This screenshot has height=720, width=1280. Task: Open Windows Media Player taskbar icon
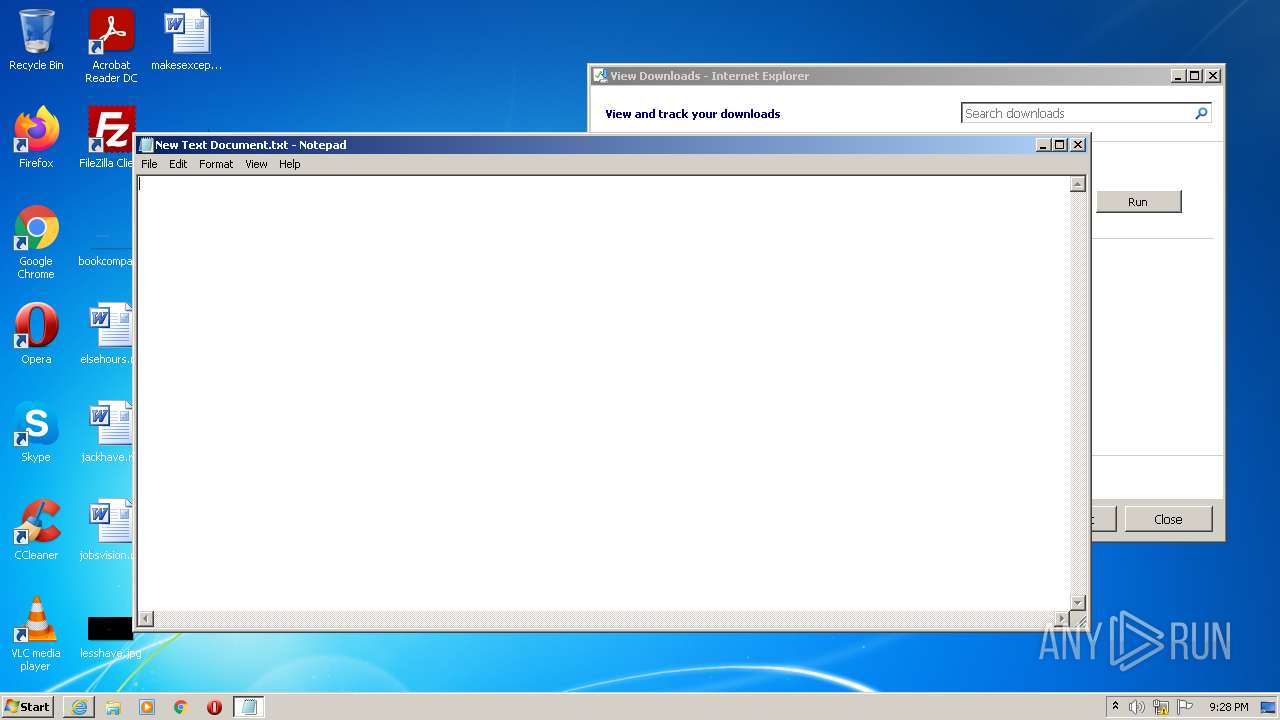[147, 707]
